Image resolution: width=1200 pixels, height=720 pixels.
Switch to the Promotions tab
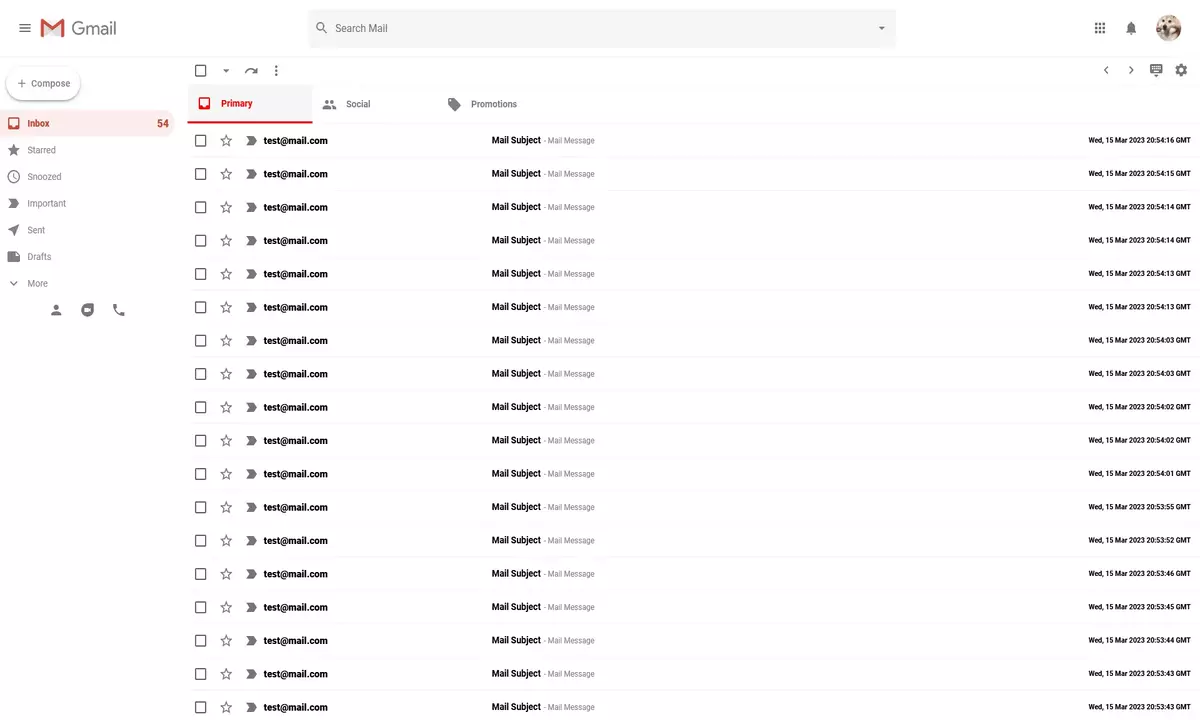(x=482, y=104)
